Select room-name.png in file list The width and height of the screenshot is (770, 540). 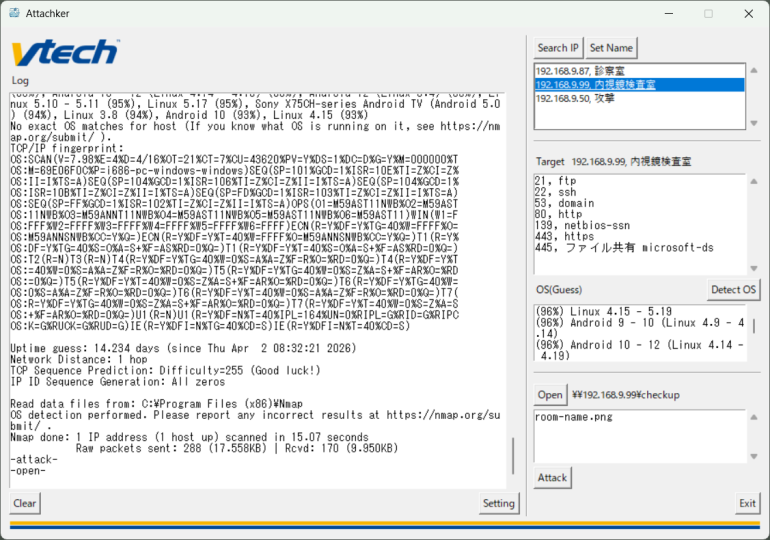[574, 416]
